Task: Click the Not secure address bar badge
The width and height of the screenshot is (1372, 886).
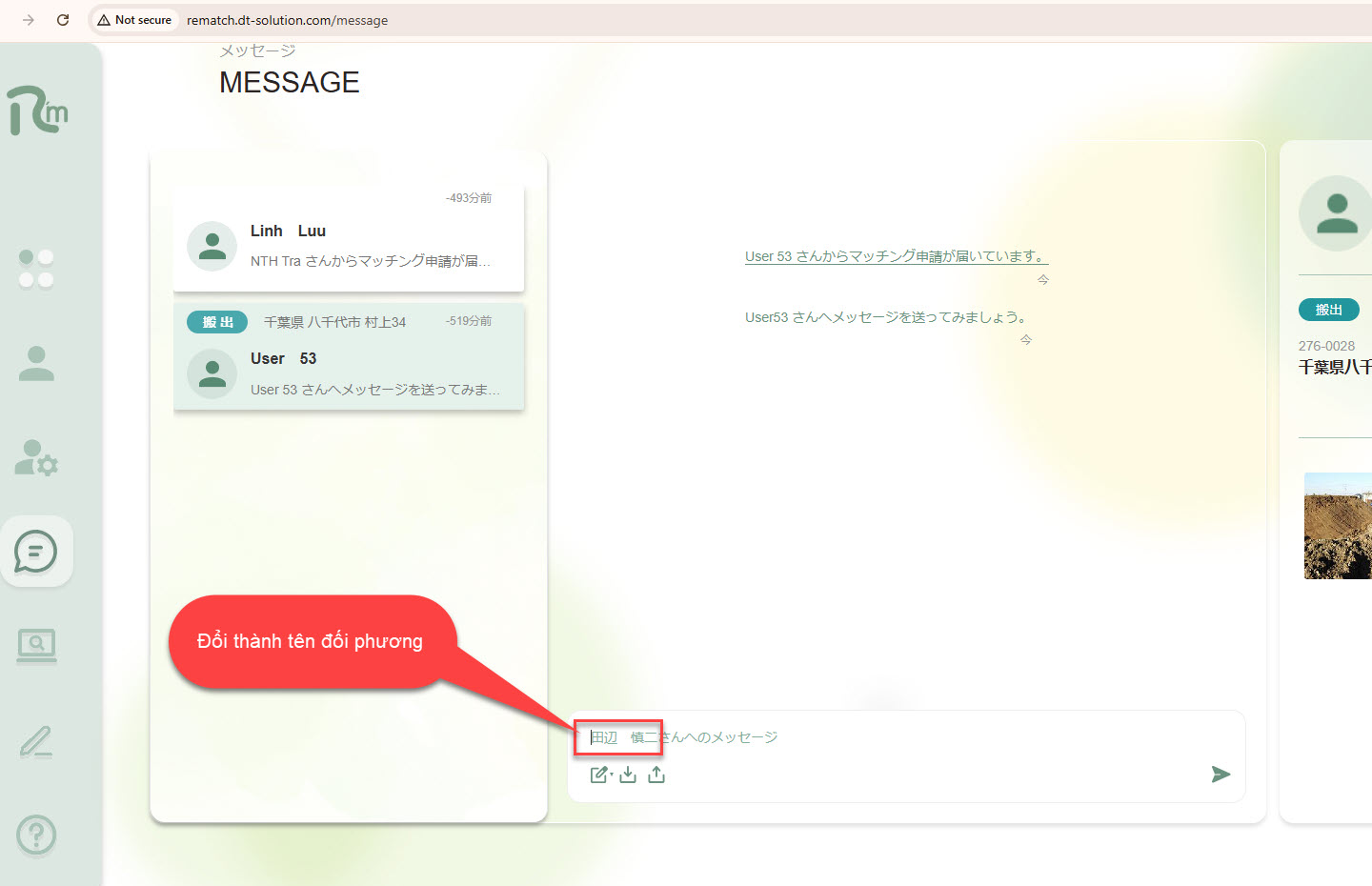Action: click(x=134, y=20)
